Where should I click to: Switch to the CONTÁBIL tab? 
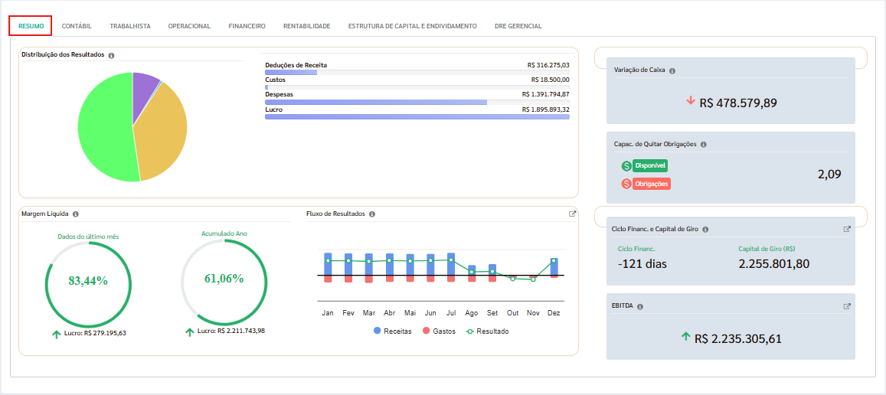click(76, 26)
